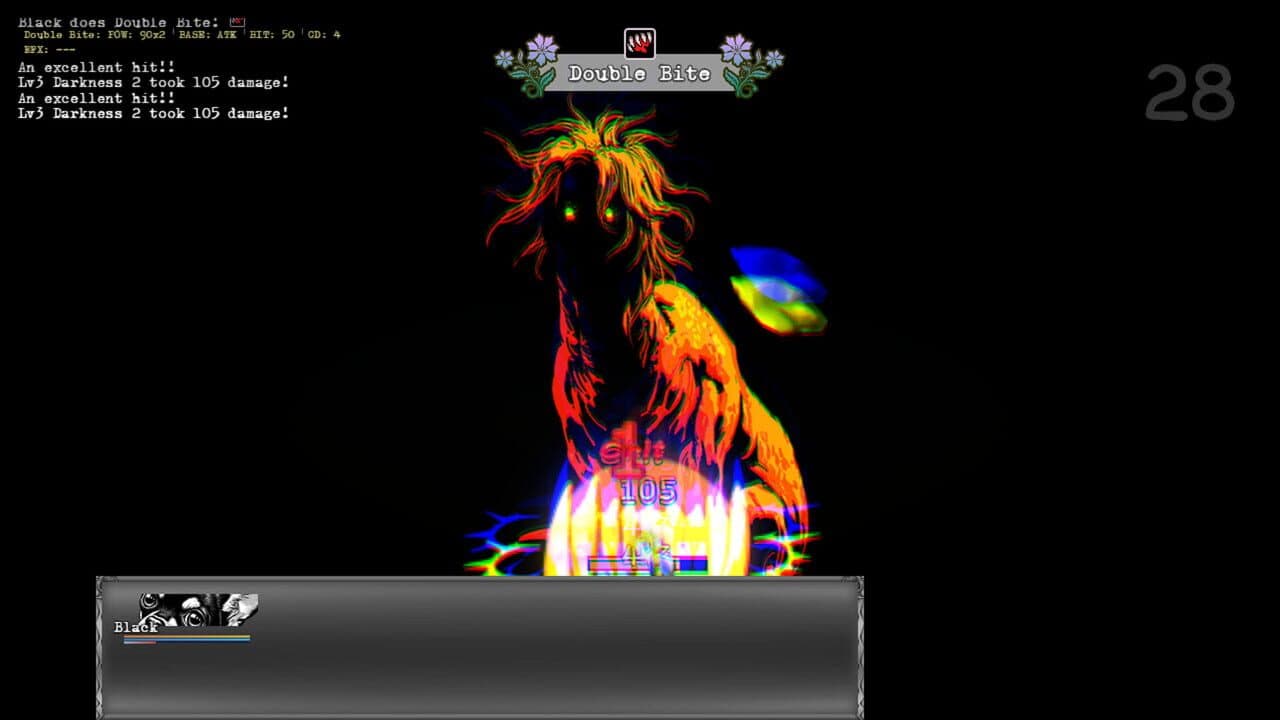Toggle the bottom status panel
Image resolution: width=1280 pixels, height=720 pixels.
[x=480, y=645]
